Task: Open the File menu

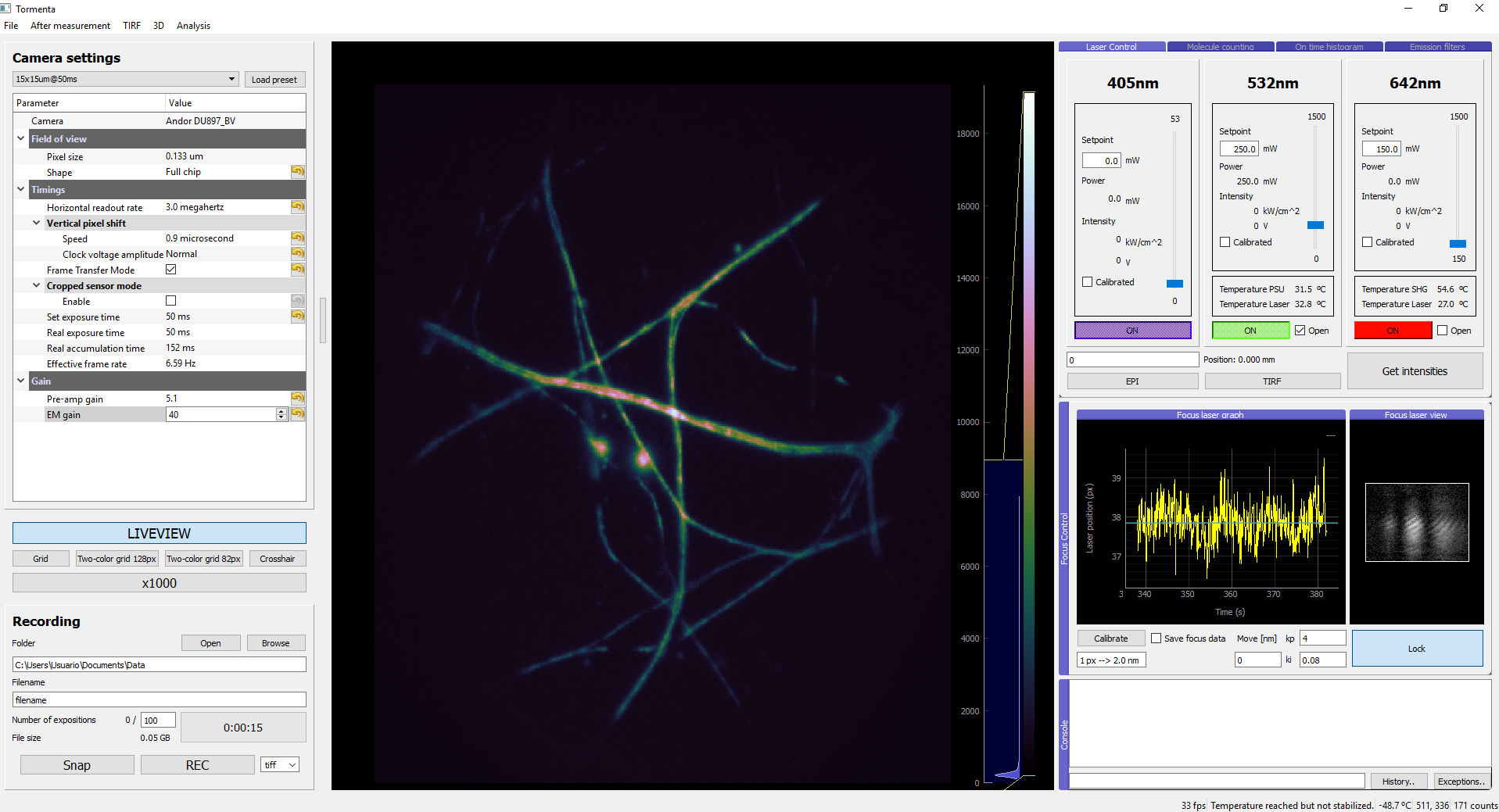Action: [x=11, y=26]
